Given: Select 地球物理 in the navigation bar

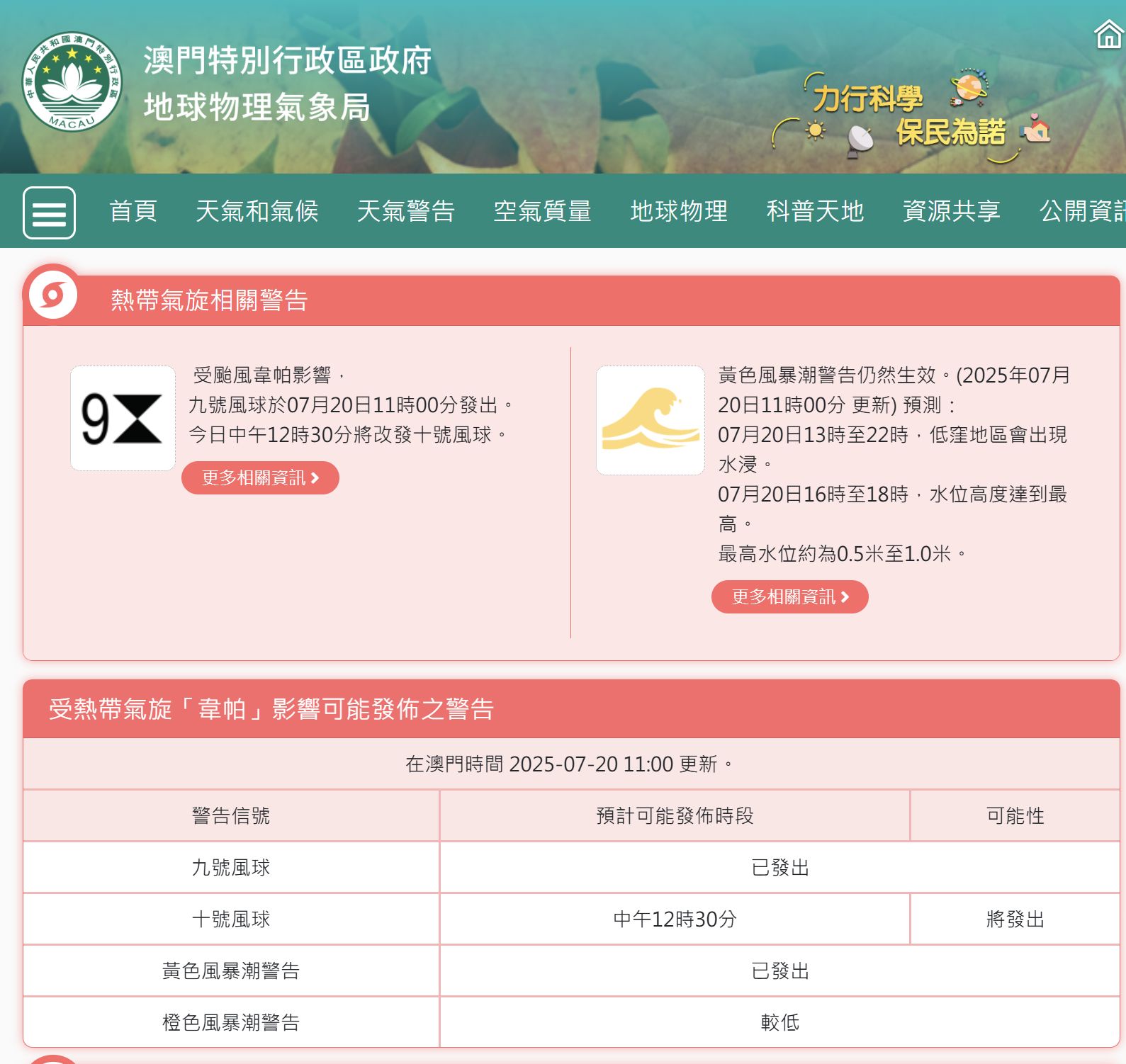Looking at the screenshot, I should [679, 211].
